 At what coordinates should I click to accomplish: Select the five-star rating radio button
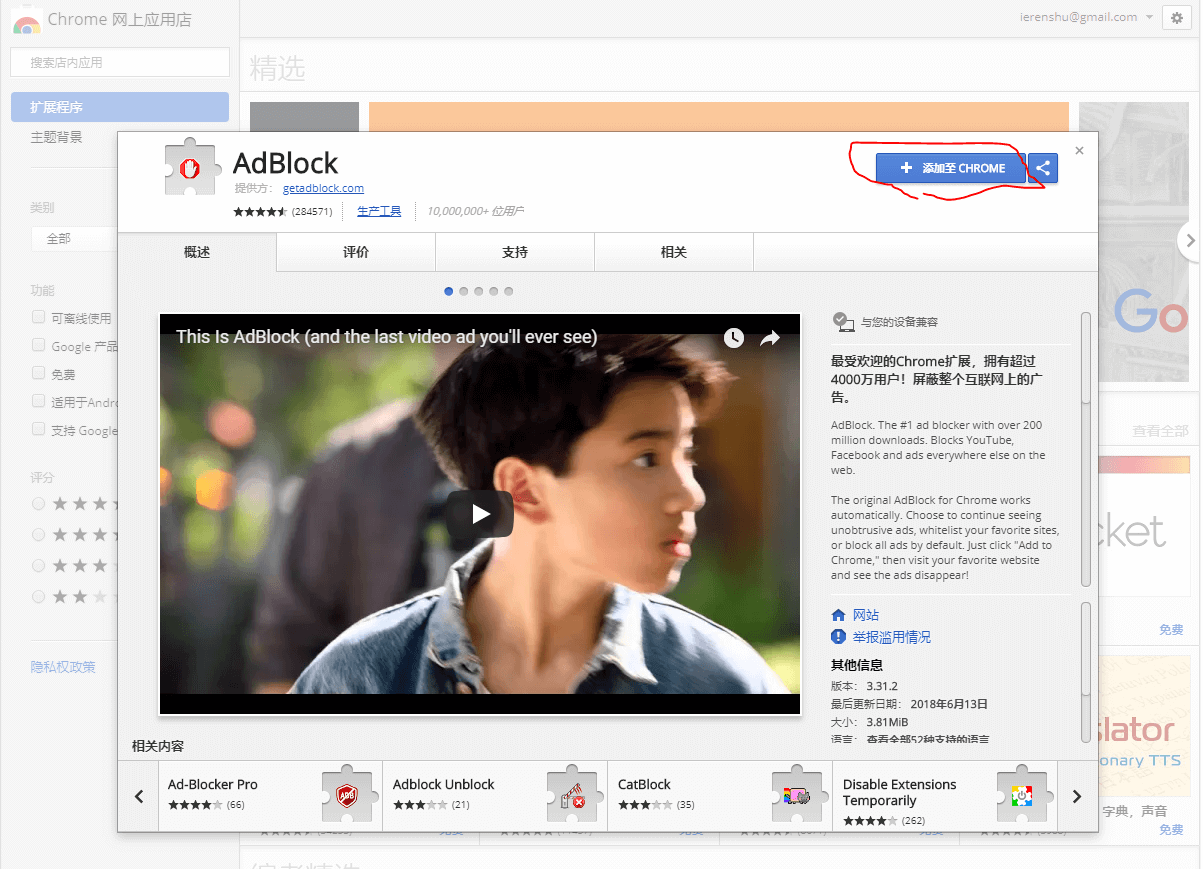point(39,503)
